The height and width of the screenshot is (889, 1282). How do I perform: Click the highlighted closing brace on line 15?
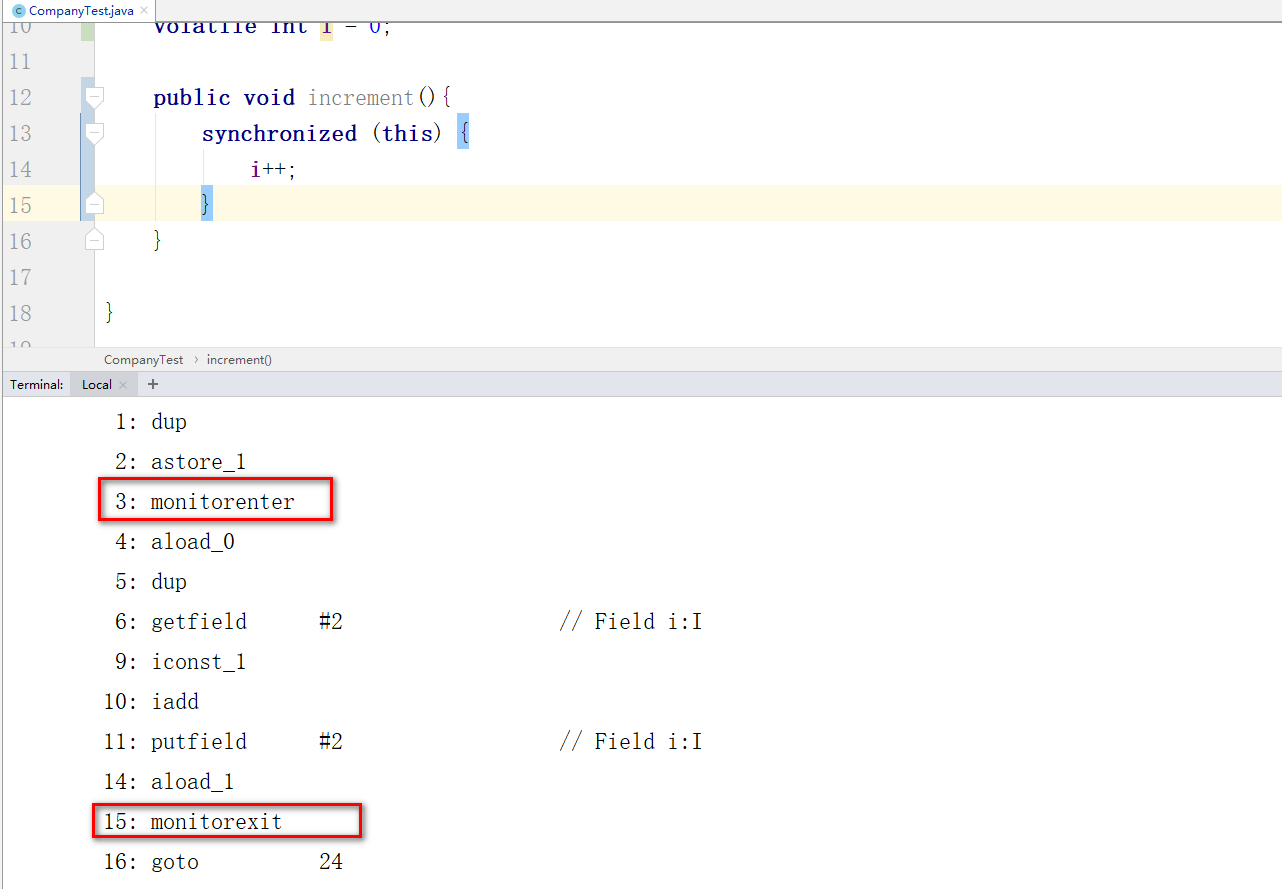206,204
